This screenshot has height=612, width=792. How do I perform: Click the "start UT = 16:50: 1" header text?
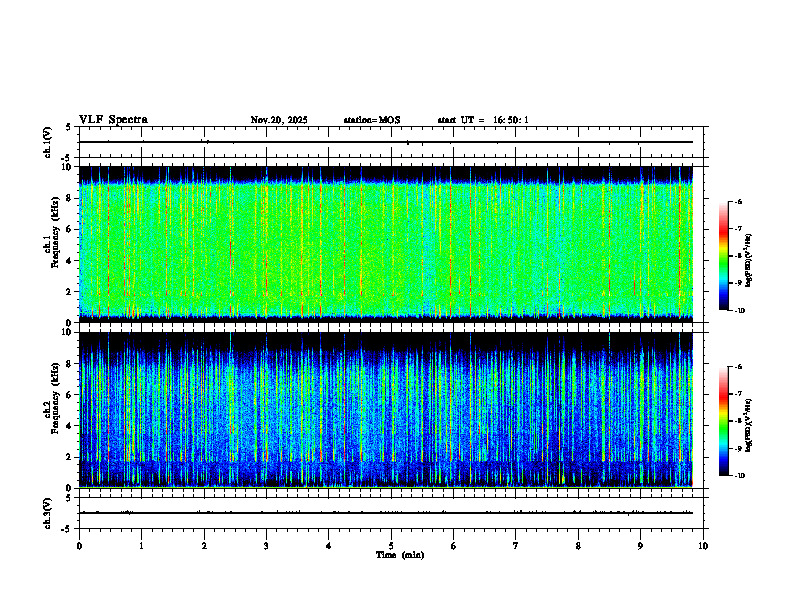(x=483, y=120)
